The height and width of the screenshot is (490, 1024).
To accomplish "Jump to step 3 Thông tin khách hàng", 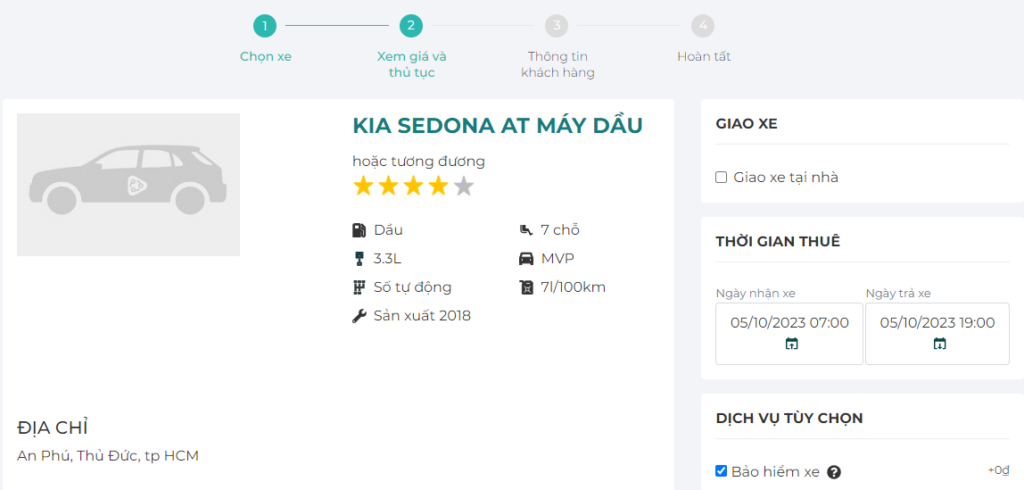I will tap(557, 26).
